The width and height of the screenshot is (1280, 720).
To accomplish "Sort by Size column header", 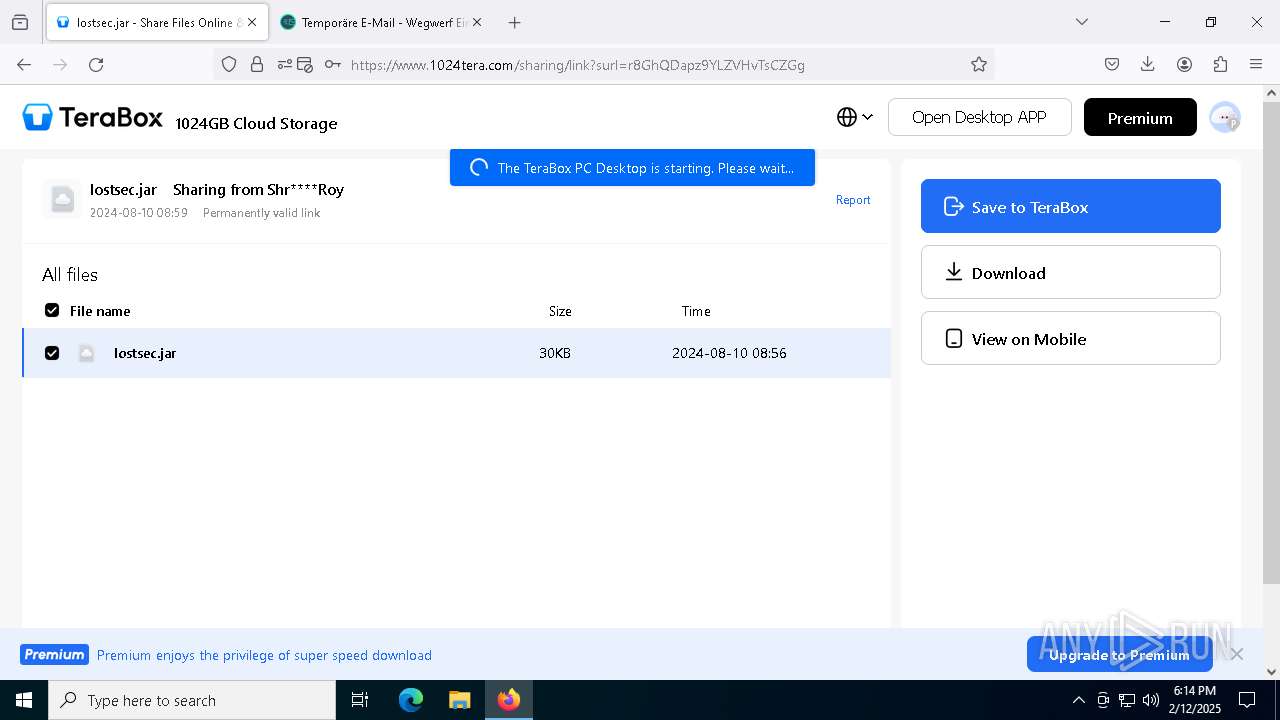I will tap(560, 311).
